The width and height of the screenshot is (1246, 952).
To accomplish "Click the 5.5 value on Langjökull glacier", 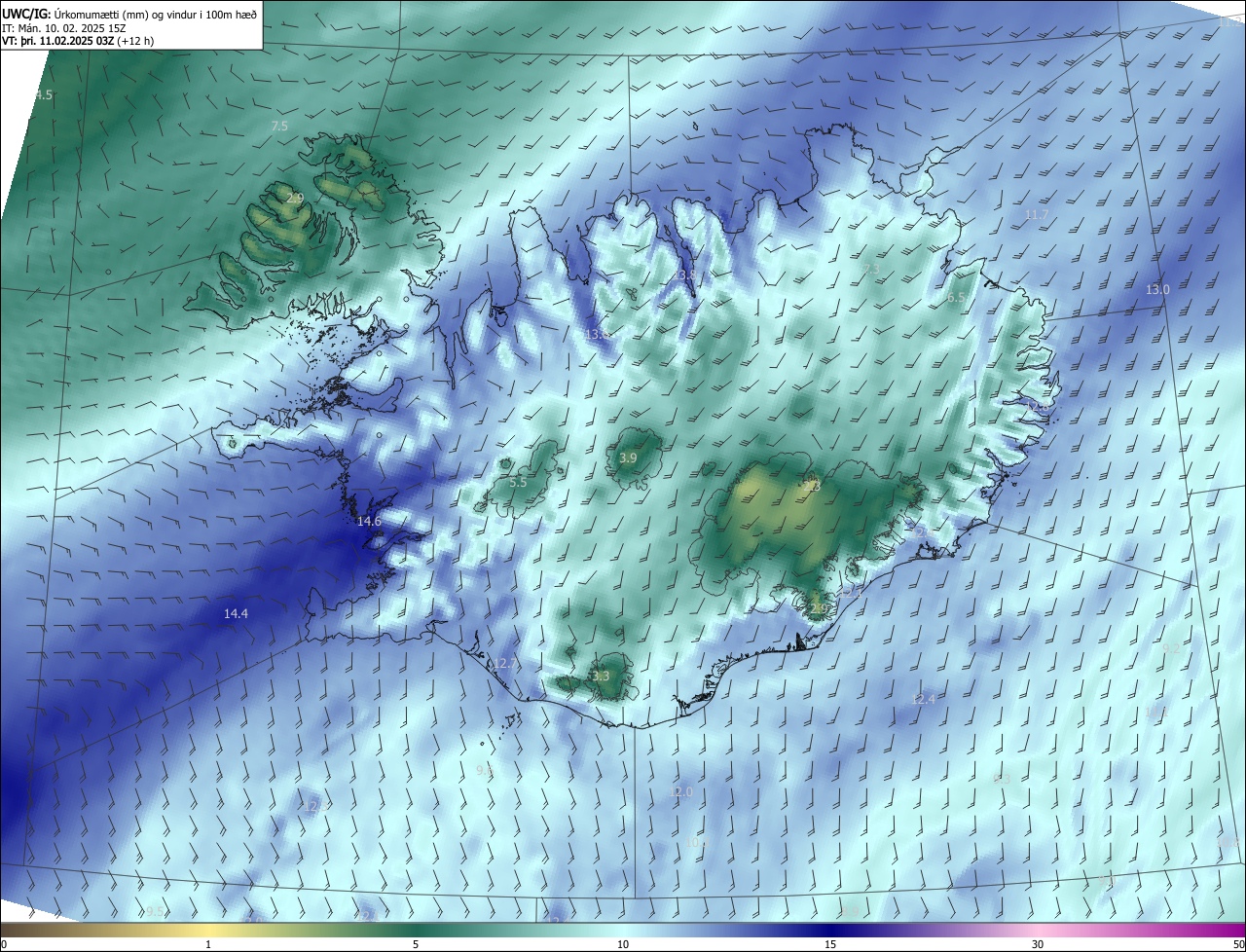I will 518,482.
